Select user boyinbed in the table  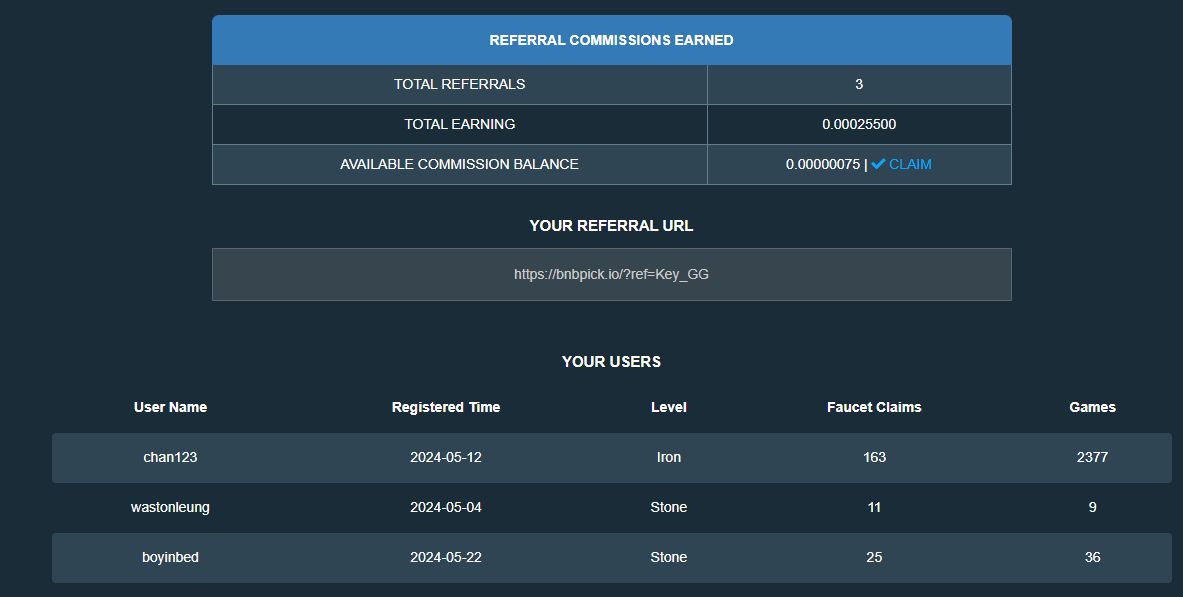[170, 557]
